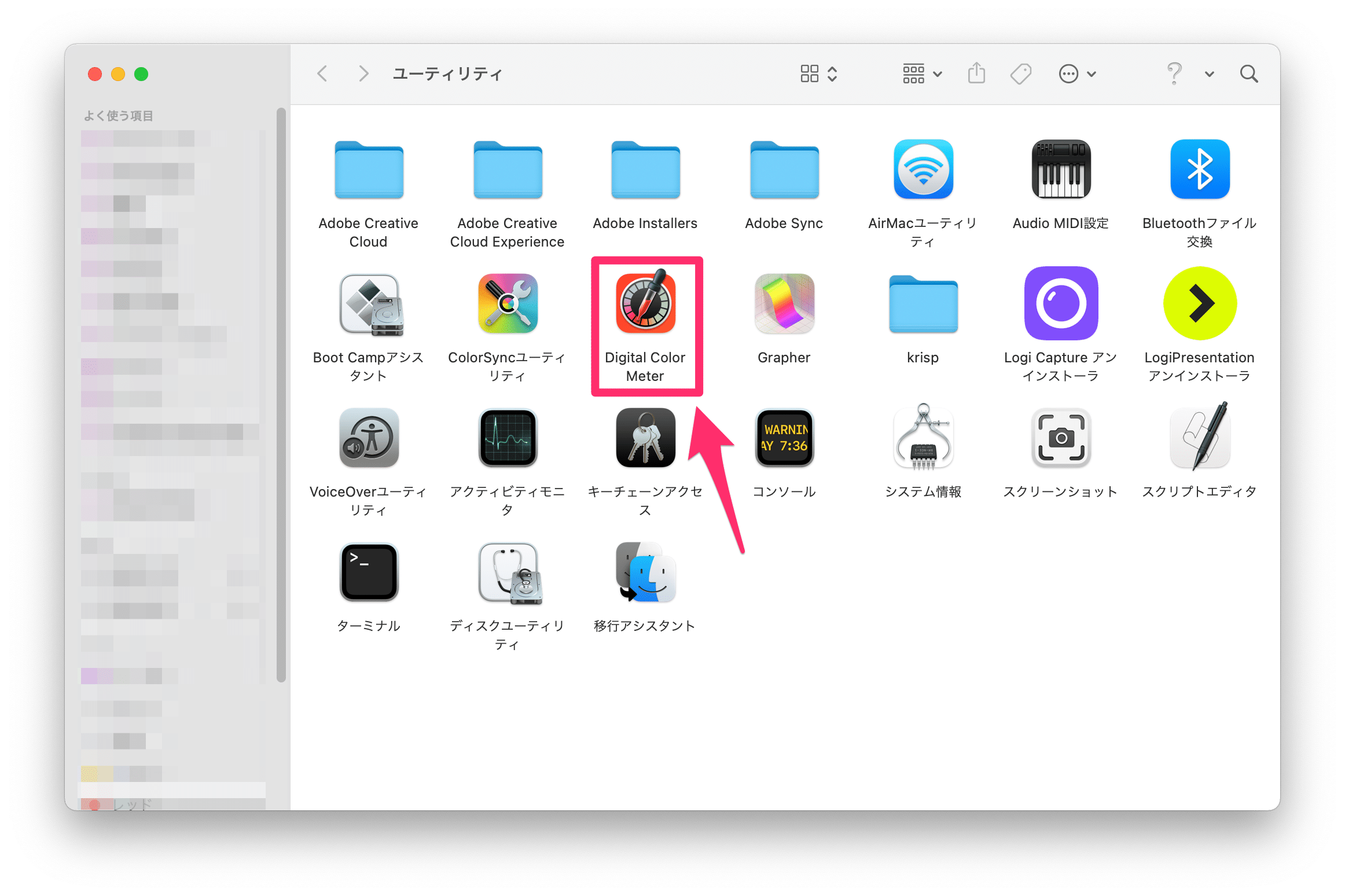Open the コンソール (Console) app
The height and width of the screenshot is (896, 1345).
coord(784,438)
